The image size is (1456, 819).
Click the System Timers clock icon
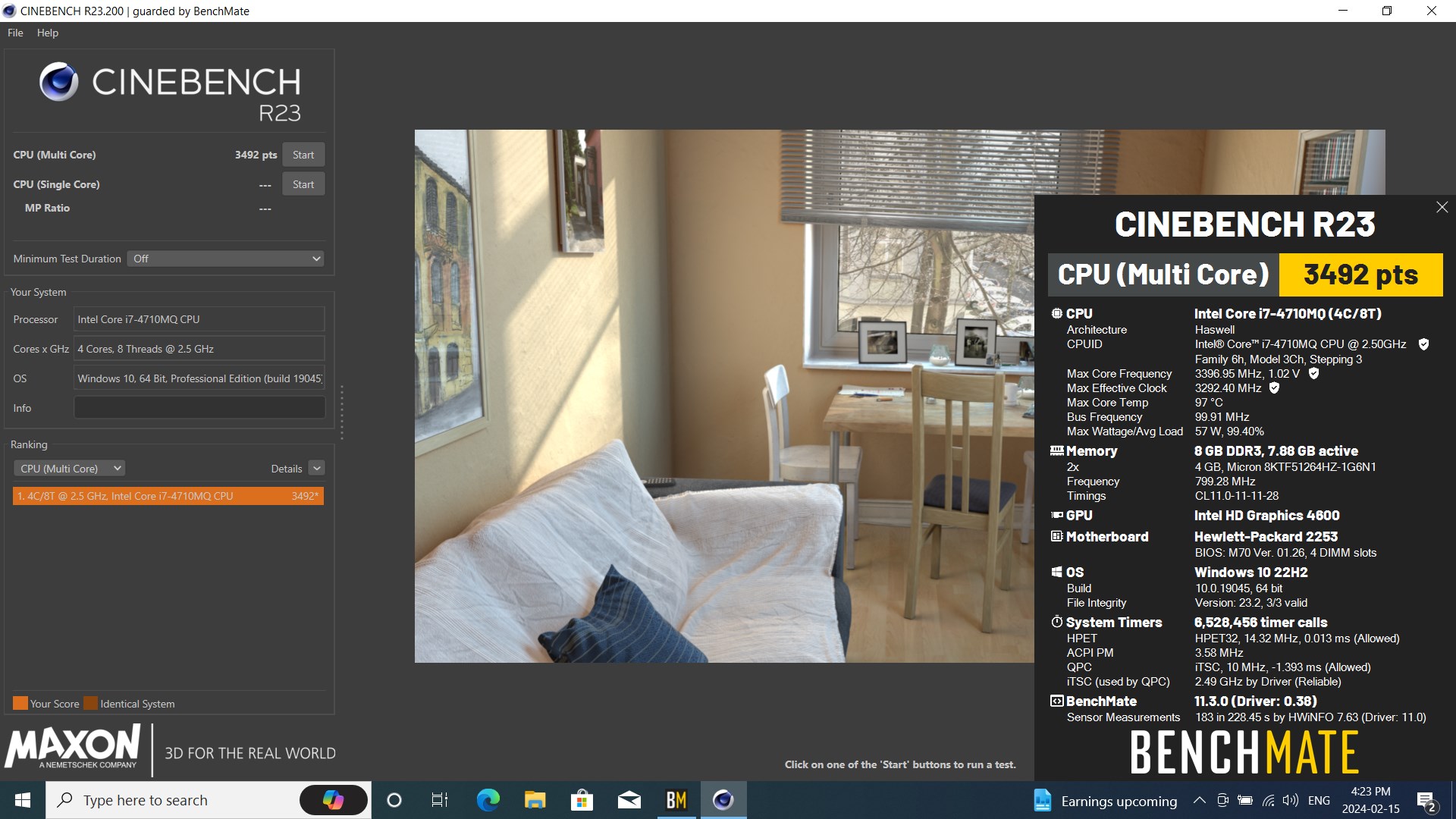point(1056,622)
